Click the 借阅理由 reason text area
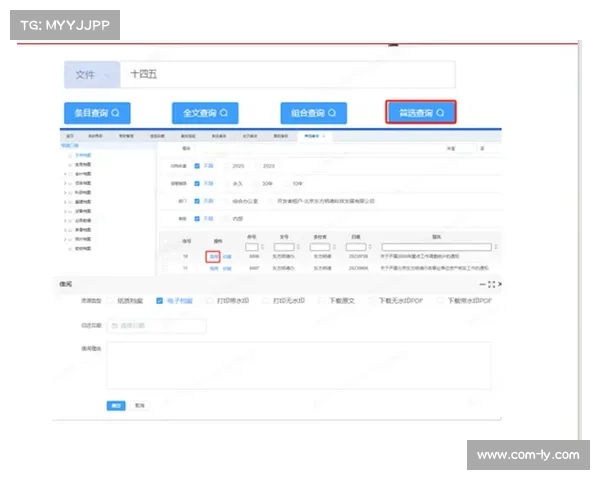Viewport: 600px width, 480px height. coord(299,366)
